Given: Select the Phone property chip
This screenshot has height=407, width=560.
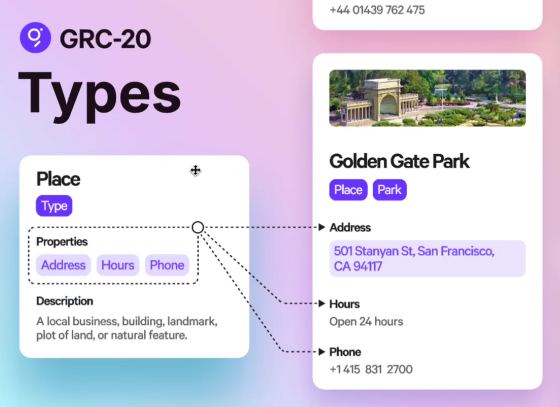Looking at the screenshot, I should [x=167, y=265].
